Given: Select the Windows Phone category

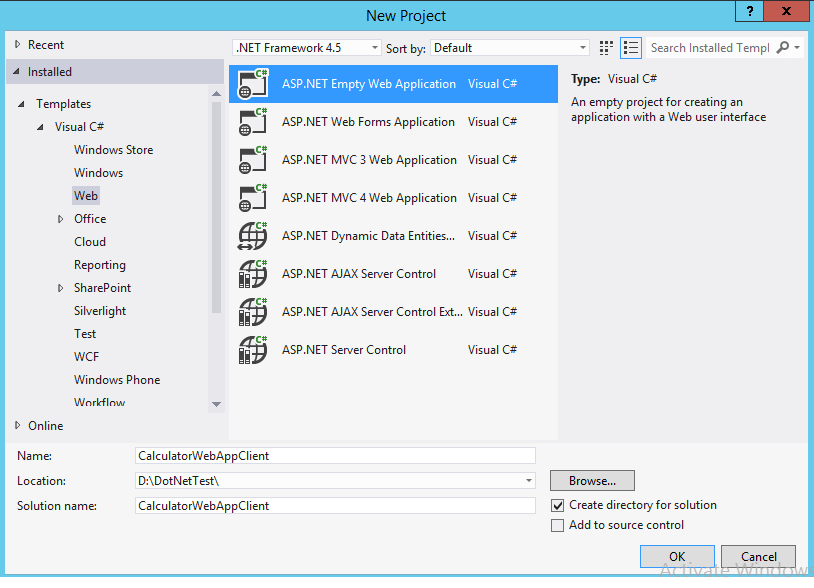Looking at the screenshot, I should pyautogui.click(x=117, y=380).
